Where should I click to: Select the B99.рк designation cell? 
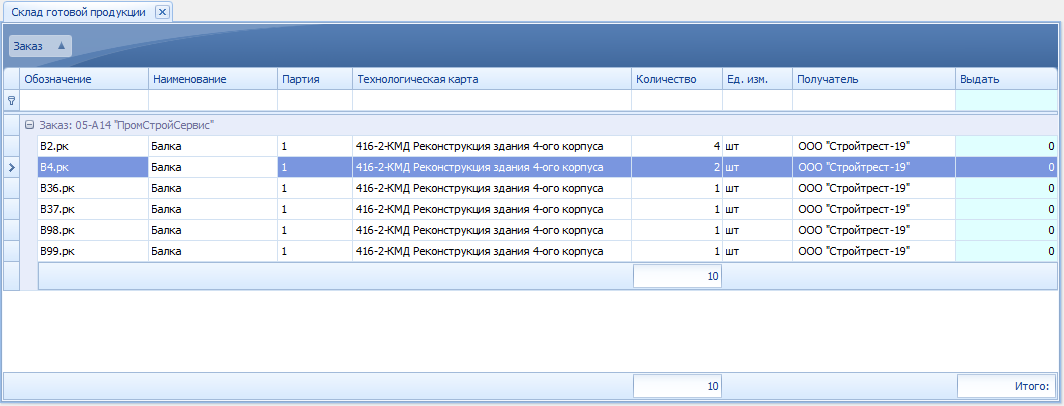pyautogui.click(x=93, y=251)
